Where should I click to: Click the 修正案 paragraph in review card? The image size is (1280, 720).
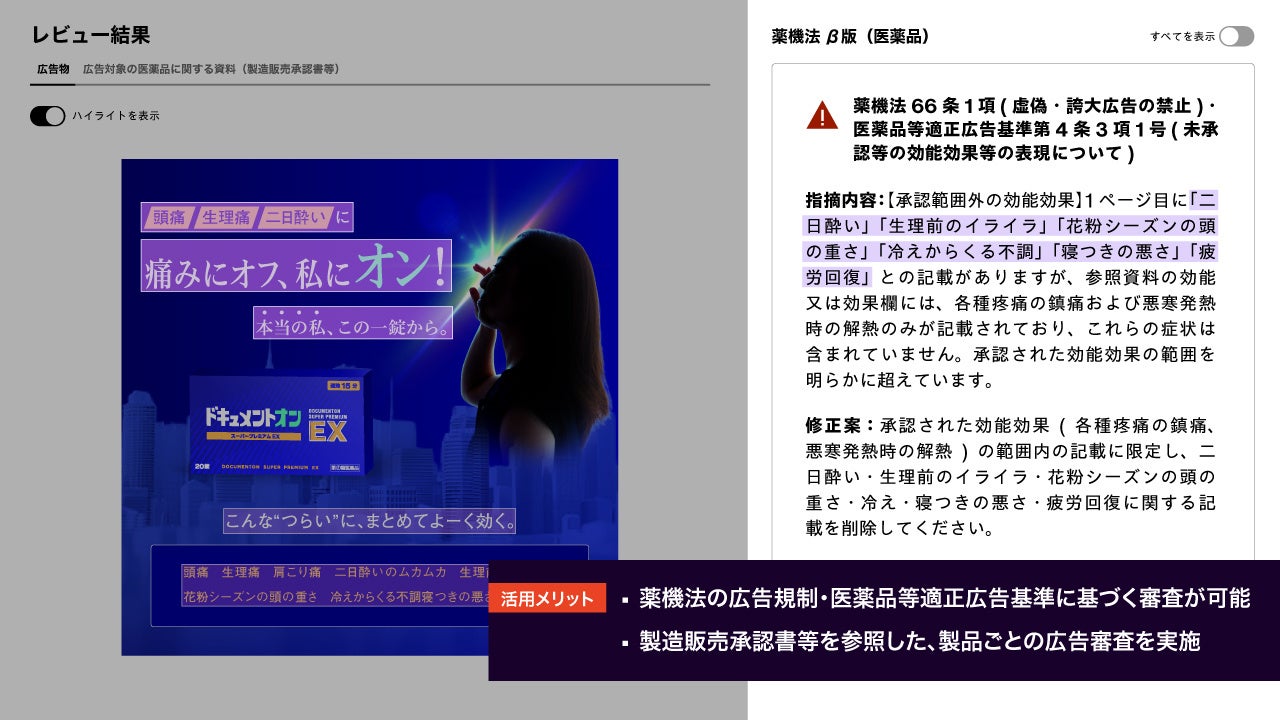(x=1011, y=475)
